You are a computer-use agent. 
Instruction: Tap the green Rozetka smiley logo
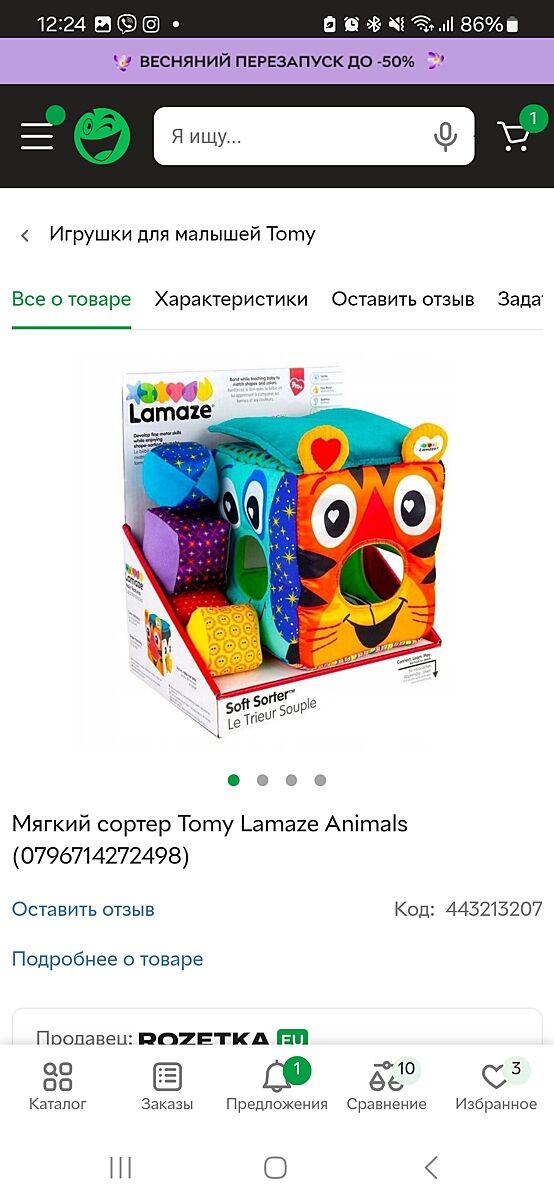[x=102, y=136]
